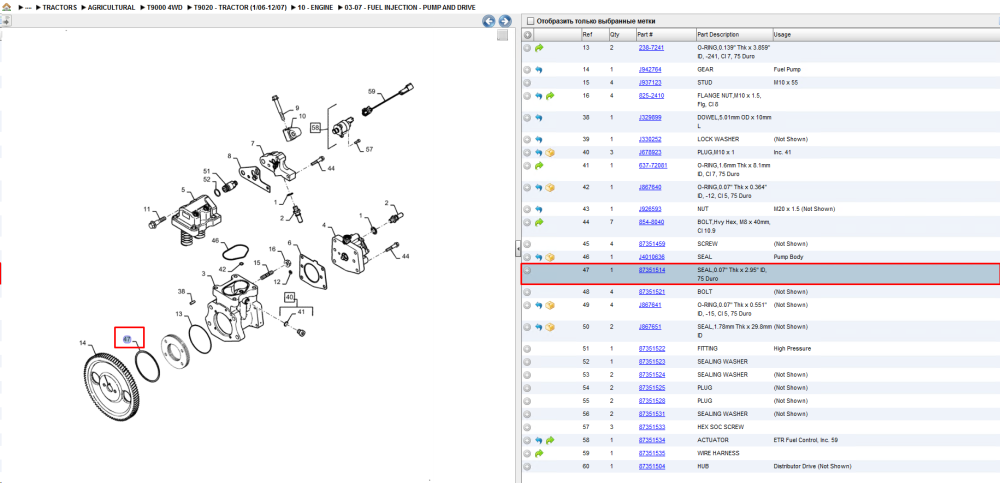The image size is (1000, 483).
Task: Open part number 87351514 link
Action: 652,270
